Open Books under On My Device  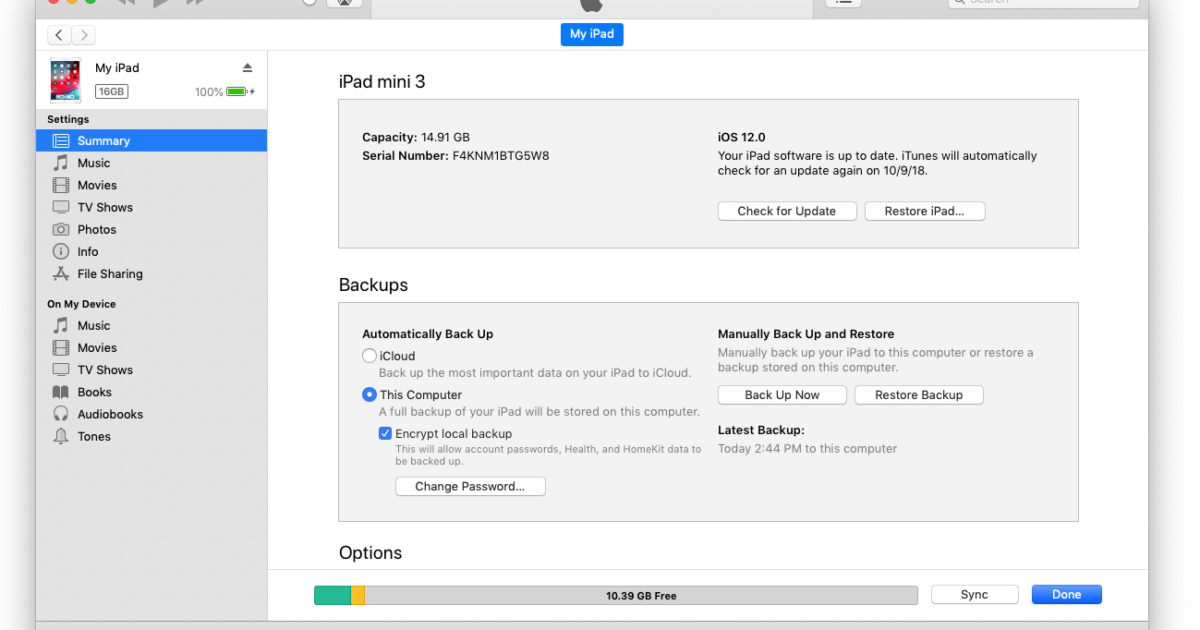click(95, 392)
